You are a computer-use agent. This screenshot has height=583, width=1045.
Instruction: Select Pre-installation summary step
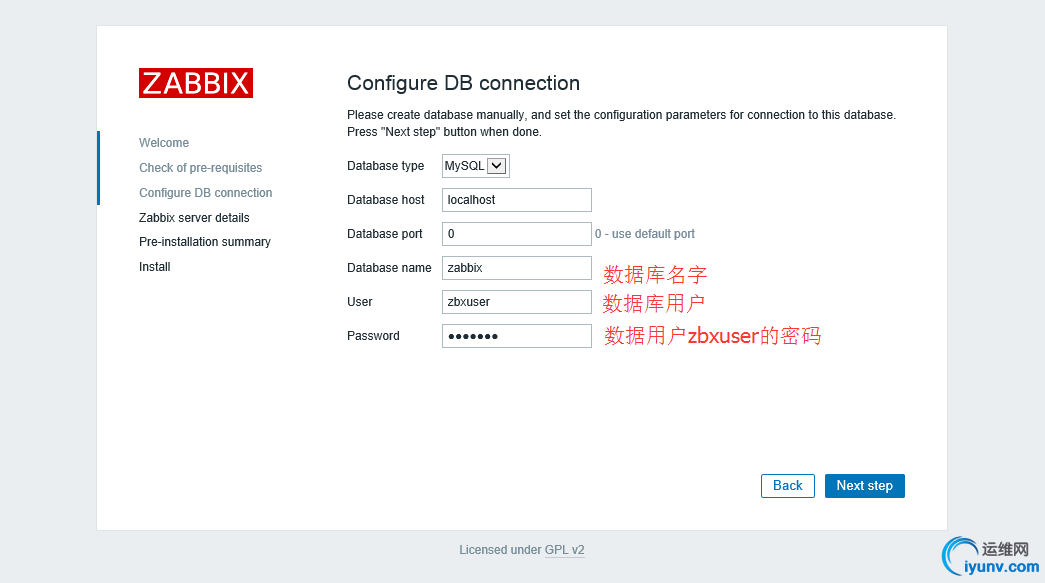click(204, 242)
